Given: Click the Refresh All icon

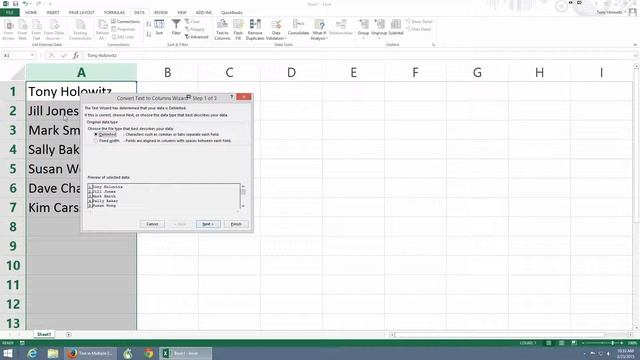Looking at the screenshot, I should [102, 29].
